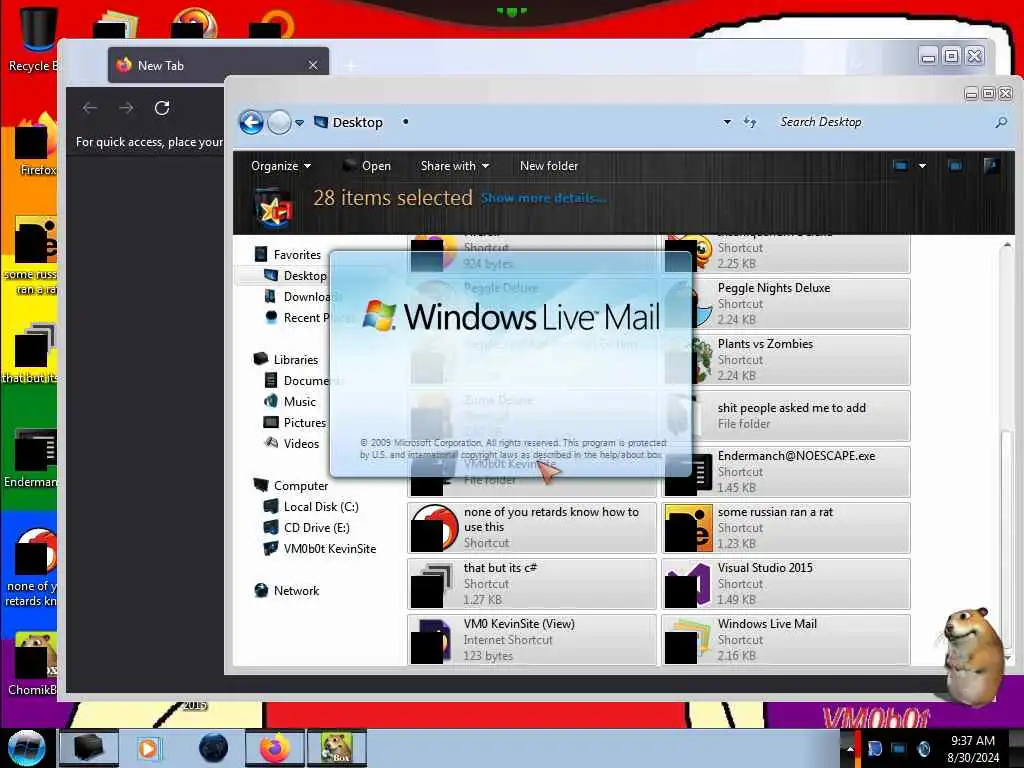
Task: Select 'shit people asked me to add' folder
Action: [x=786, y=416]
